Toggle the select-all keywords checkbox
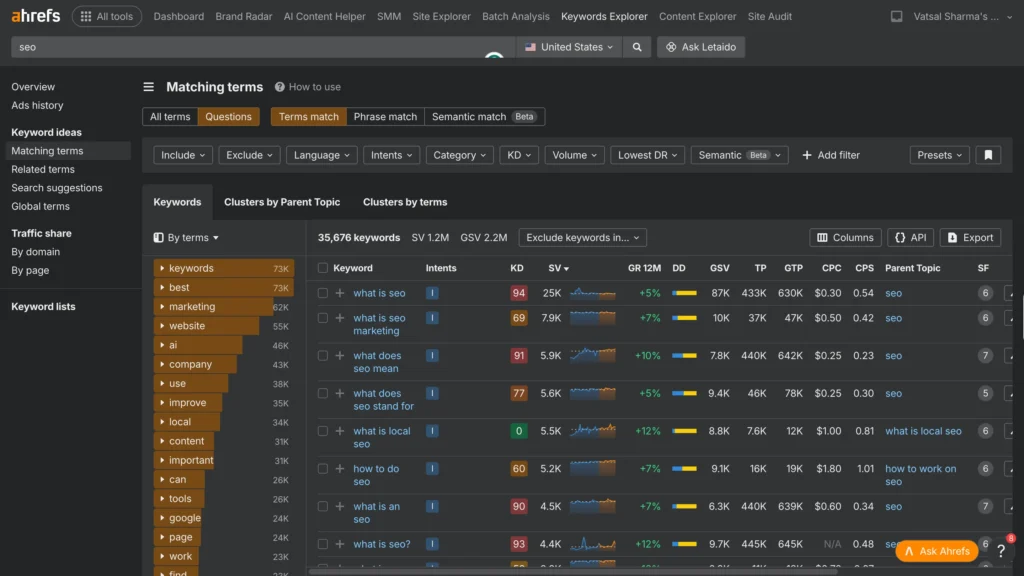Image resolution: width=1024 pixels, height=576 pixels. pos(323,268)
